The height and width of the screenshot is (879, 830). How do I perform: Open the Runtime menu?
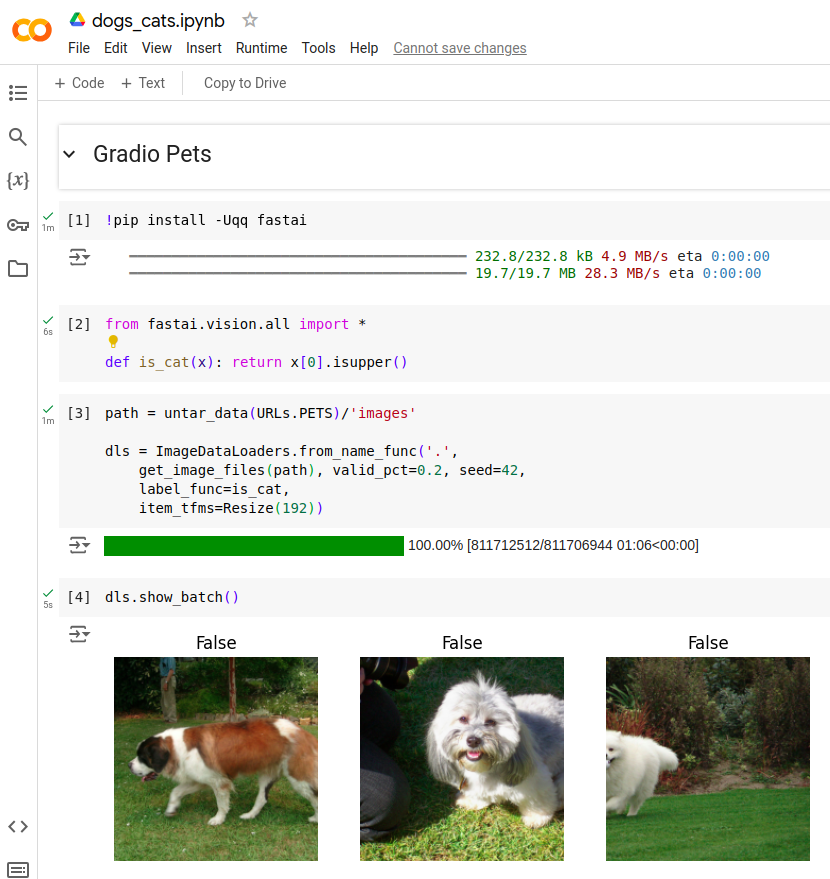(261, 48)
